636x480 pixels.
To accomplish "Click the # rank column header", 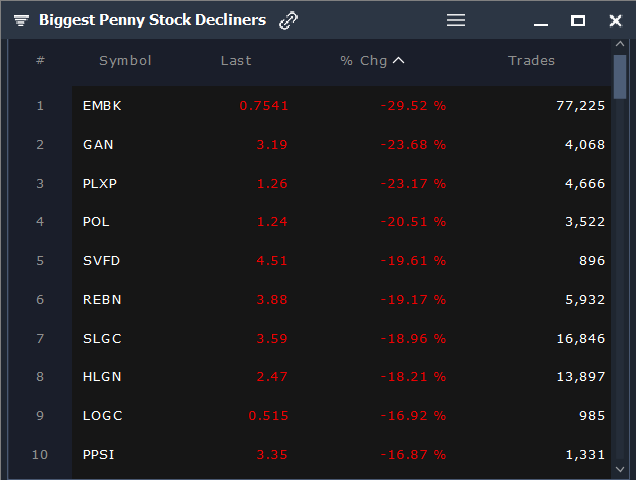I will (40, 61).
